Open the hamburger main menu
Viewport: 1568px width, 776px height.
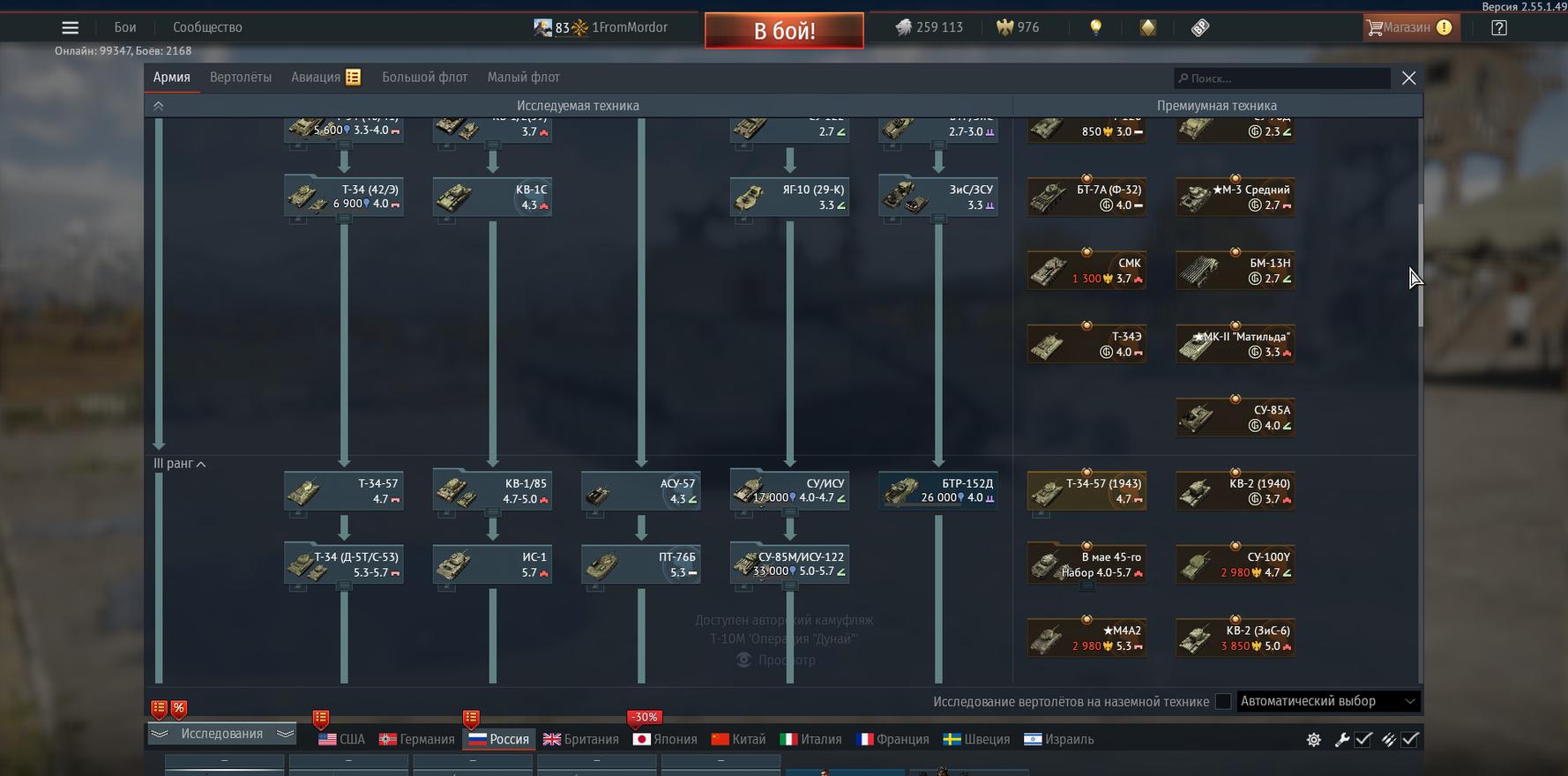pos(70,28)
